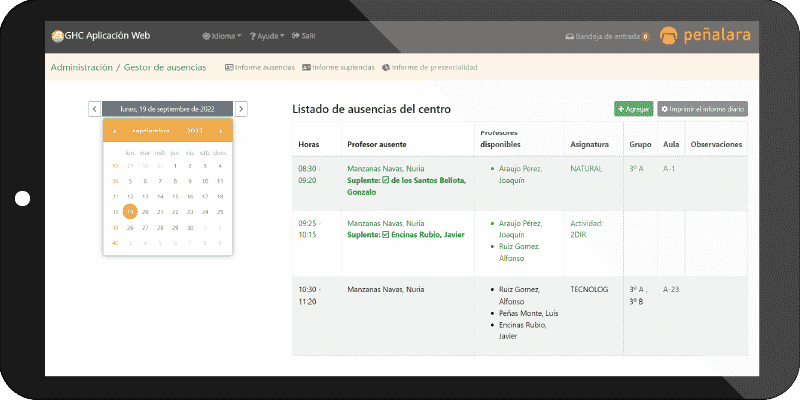Screen dimensions: 800x400
Task: Select day 15 in calendar
Action: [x=175, y=196]
